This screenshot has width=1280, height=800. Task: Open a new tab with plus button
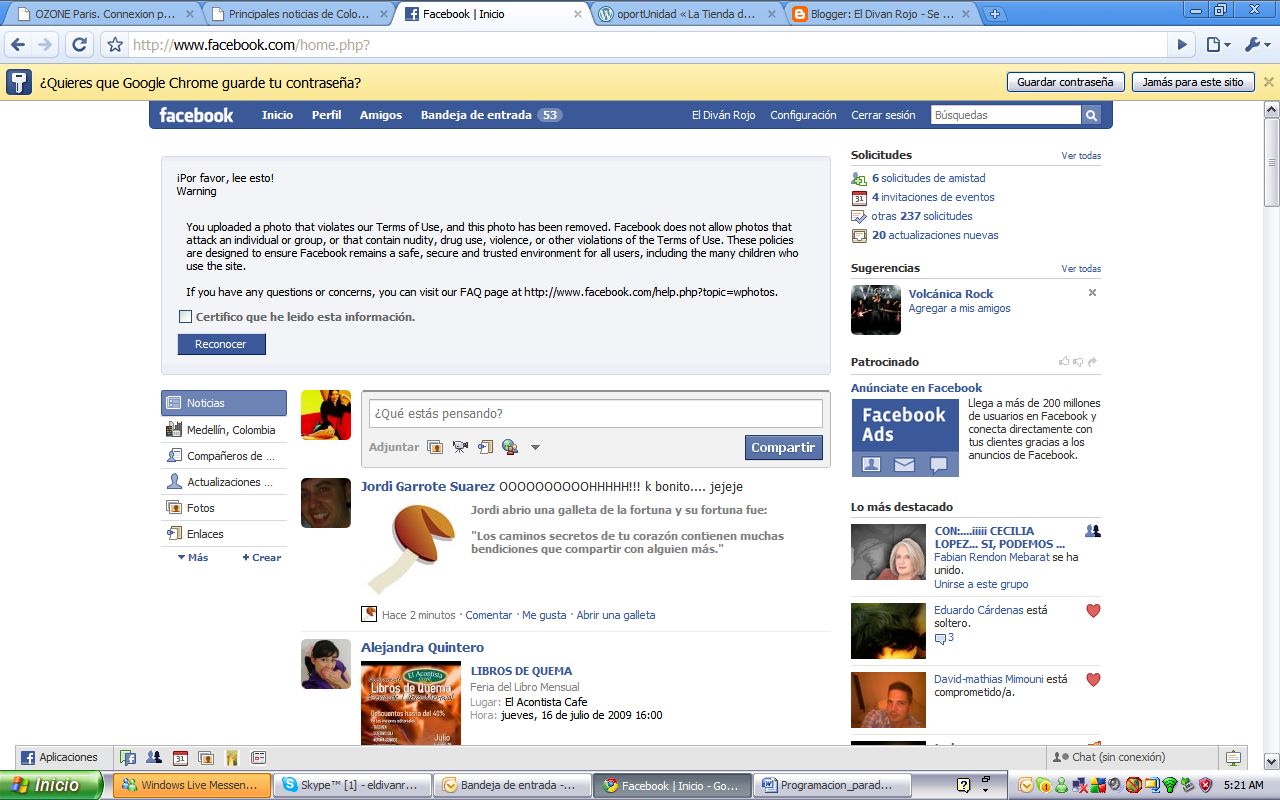click(994, 14)
